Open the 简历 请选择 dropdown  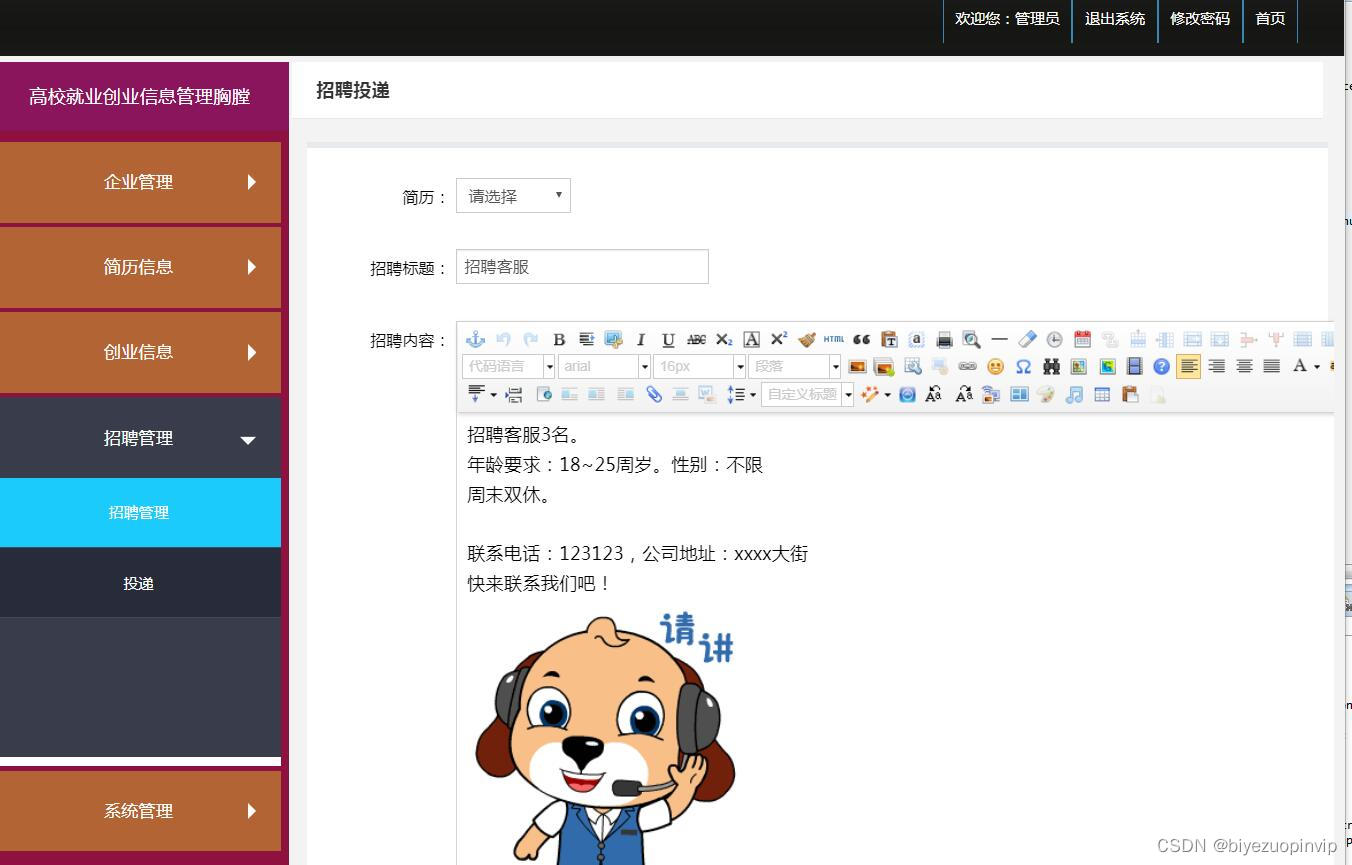513,195
